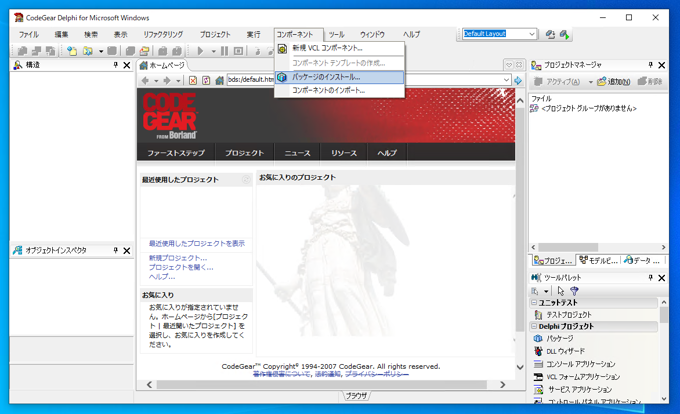Click the Set Debug Desktop icon

coord(564,34)
